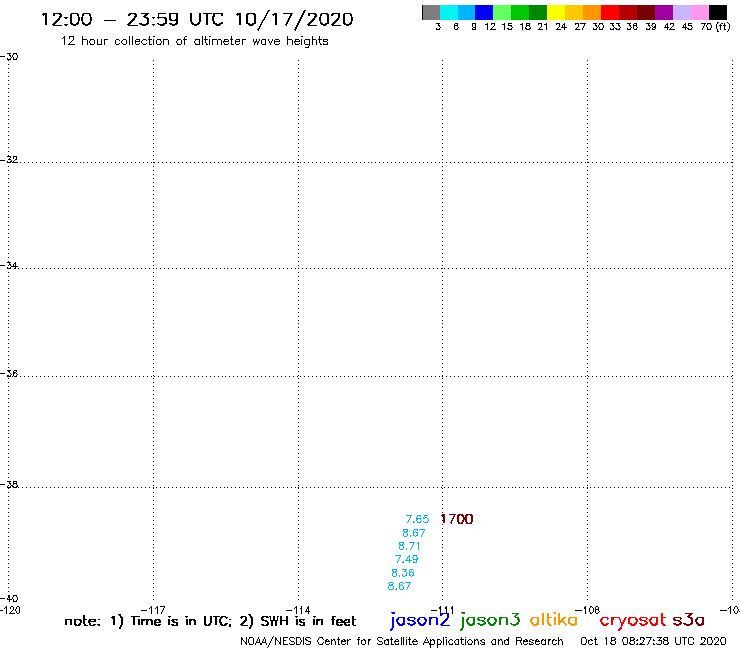The width and height of the screenshot is (740, 650).
Task: Click the 8.67 value directly below 8.36
Action: tap(399, 586)
